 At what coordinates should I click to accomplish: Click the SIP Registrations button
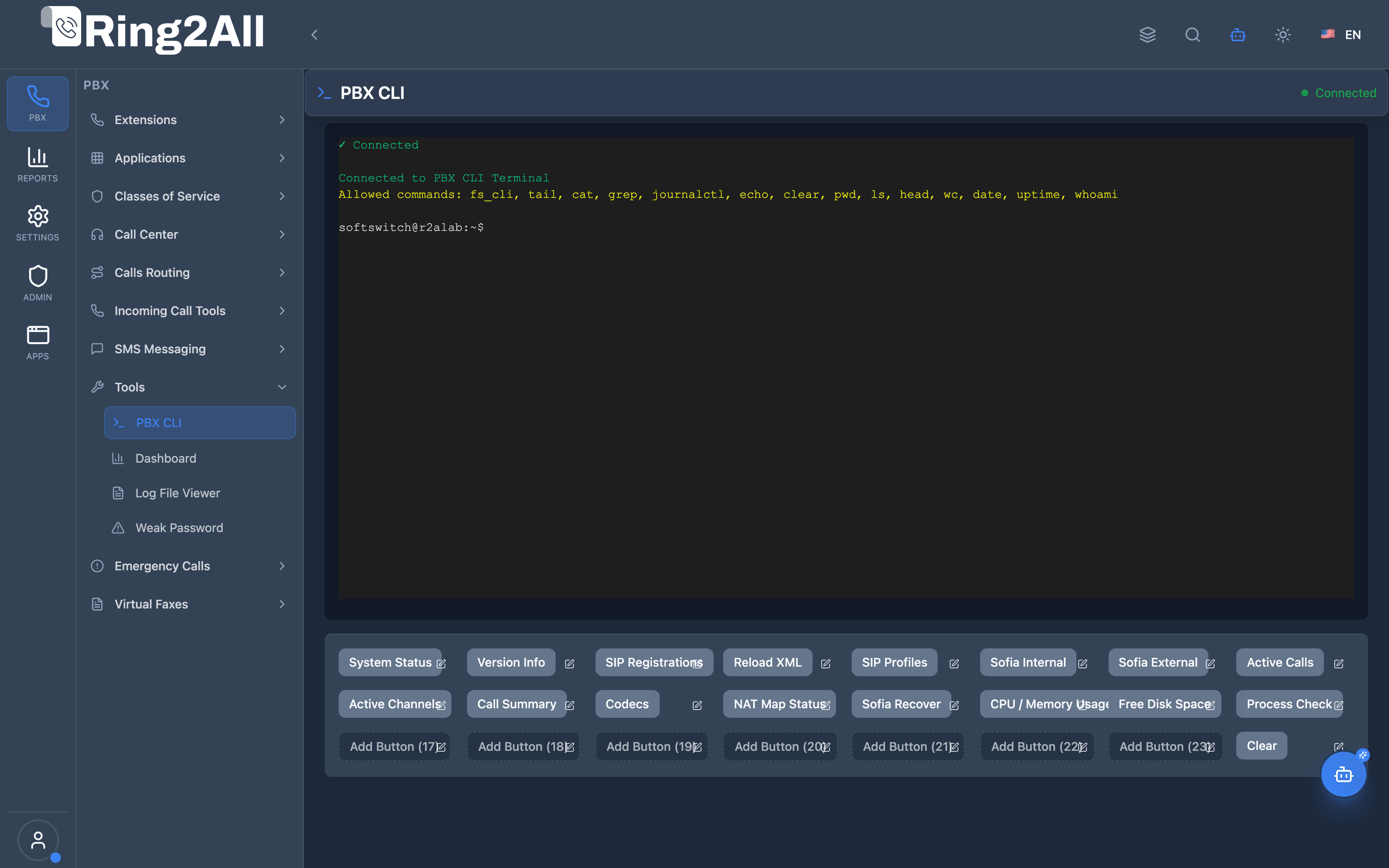click(x=654, y=662)
